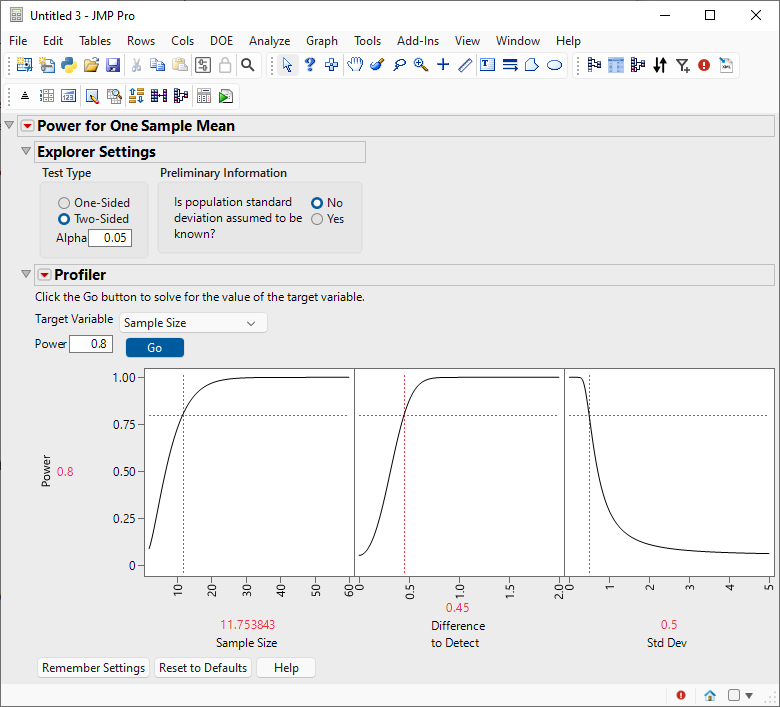The height and width of the screenshot is (707, 780).
Task: Select the Help question-mark tool
Action: (x=309, y=65)
